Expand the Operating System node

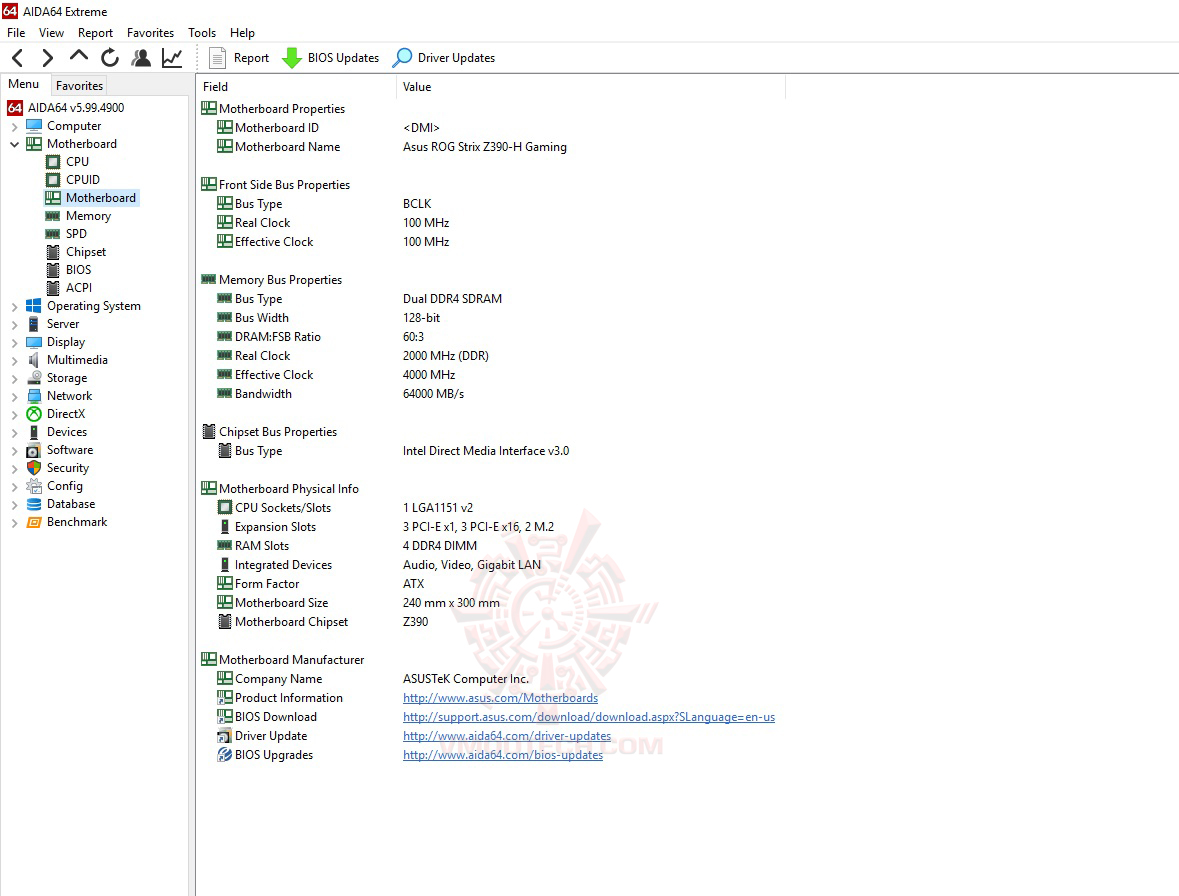coord(14,307)
